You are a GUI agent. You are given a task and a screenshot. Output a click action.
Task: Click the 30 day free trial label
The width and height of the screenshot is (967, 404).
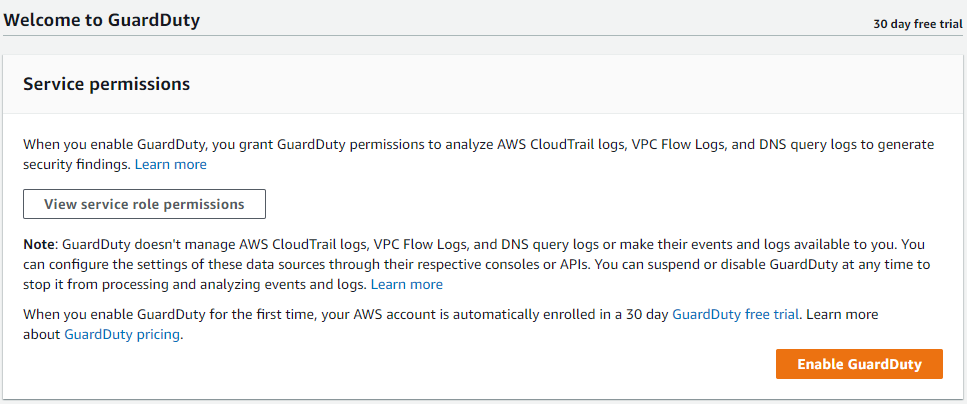point(917,24)
